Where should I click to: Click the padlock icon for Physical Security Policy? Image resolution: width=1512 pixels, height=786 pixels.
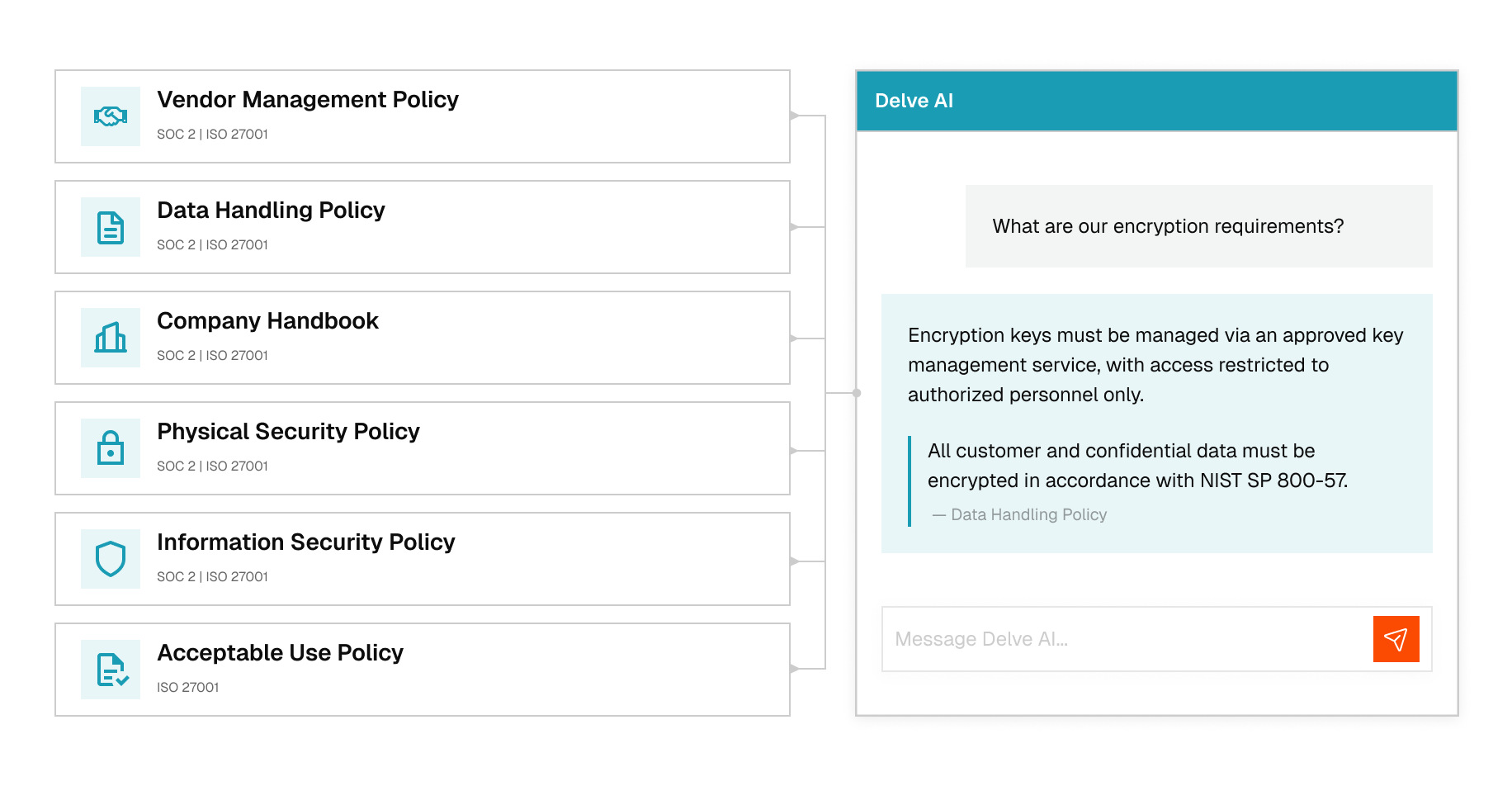[x=111, y=448]
